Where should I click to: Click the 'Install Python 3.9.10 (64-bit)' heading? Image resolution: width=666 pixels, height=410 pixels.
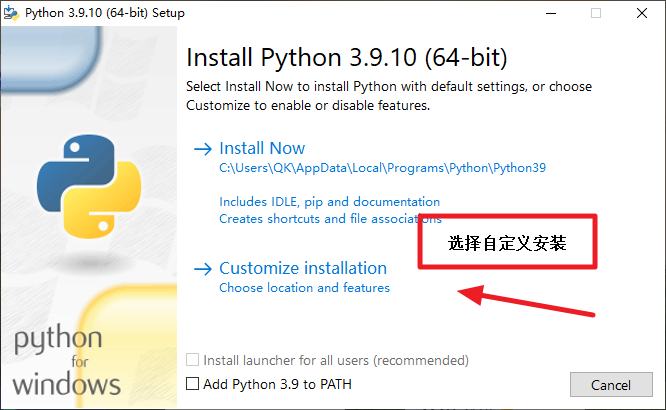pos(347,57)
